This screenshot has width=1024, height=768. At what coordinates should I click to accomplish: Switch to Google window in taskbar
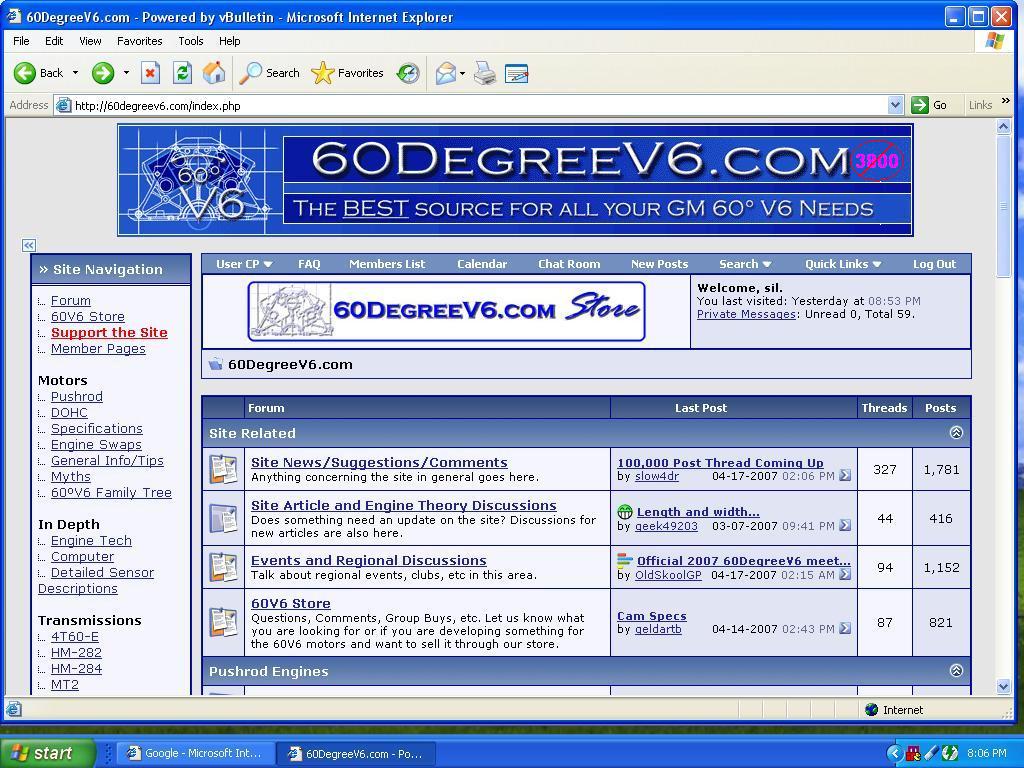pos(192,754)
